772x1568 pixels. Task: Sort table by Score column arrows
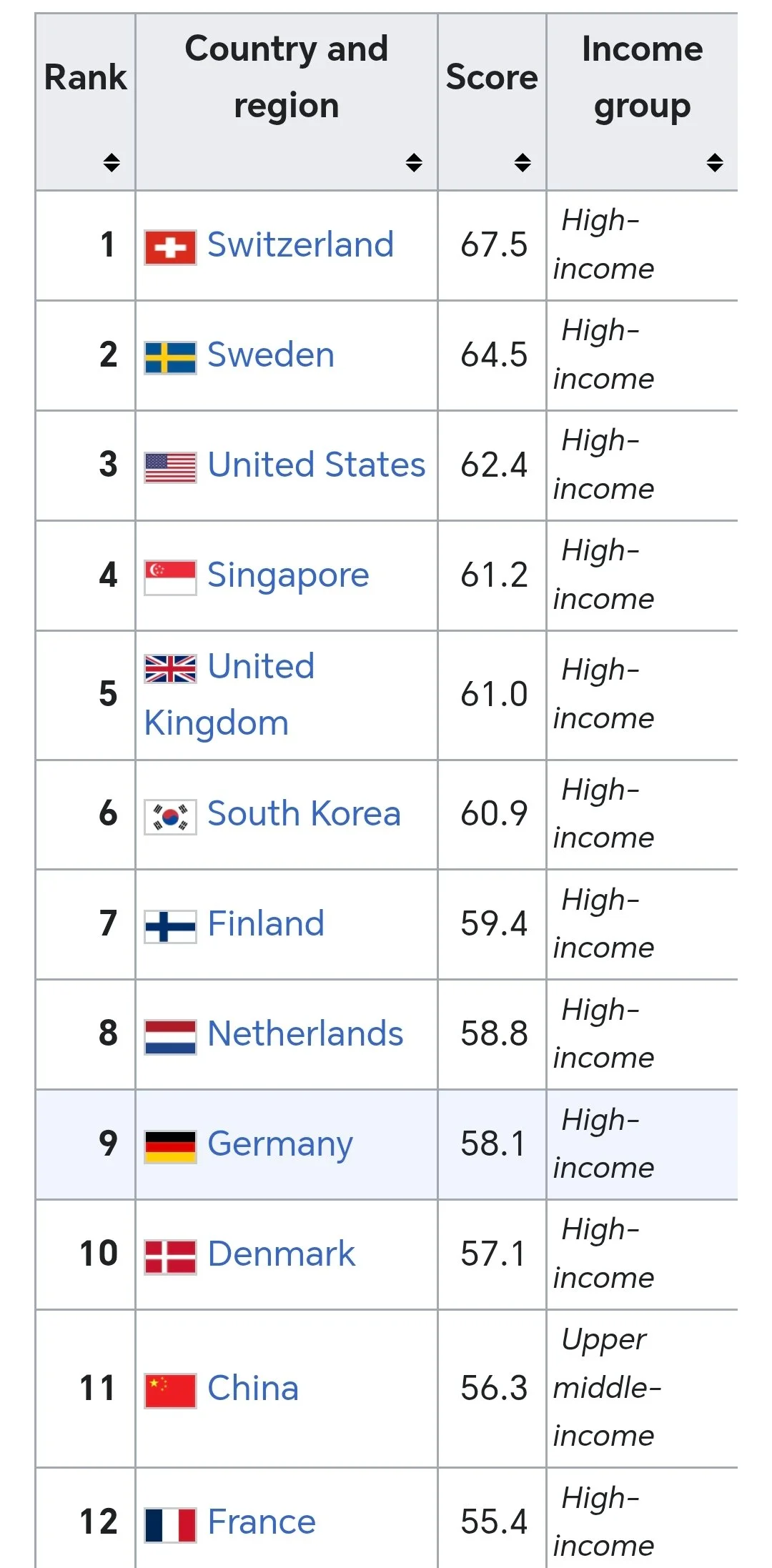point(523,162)
